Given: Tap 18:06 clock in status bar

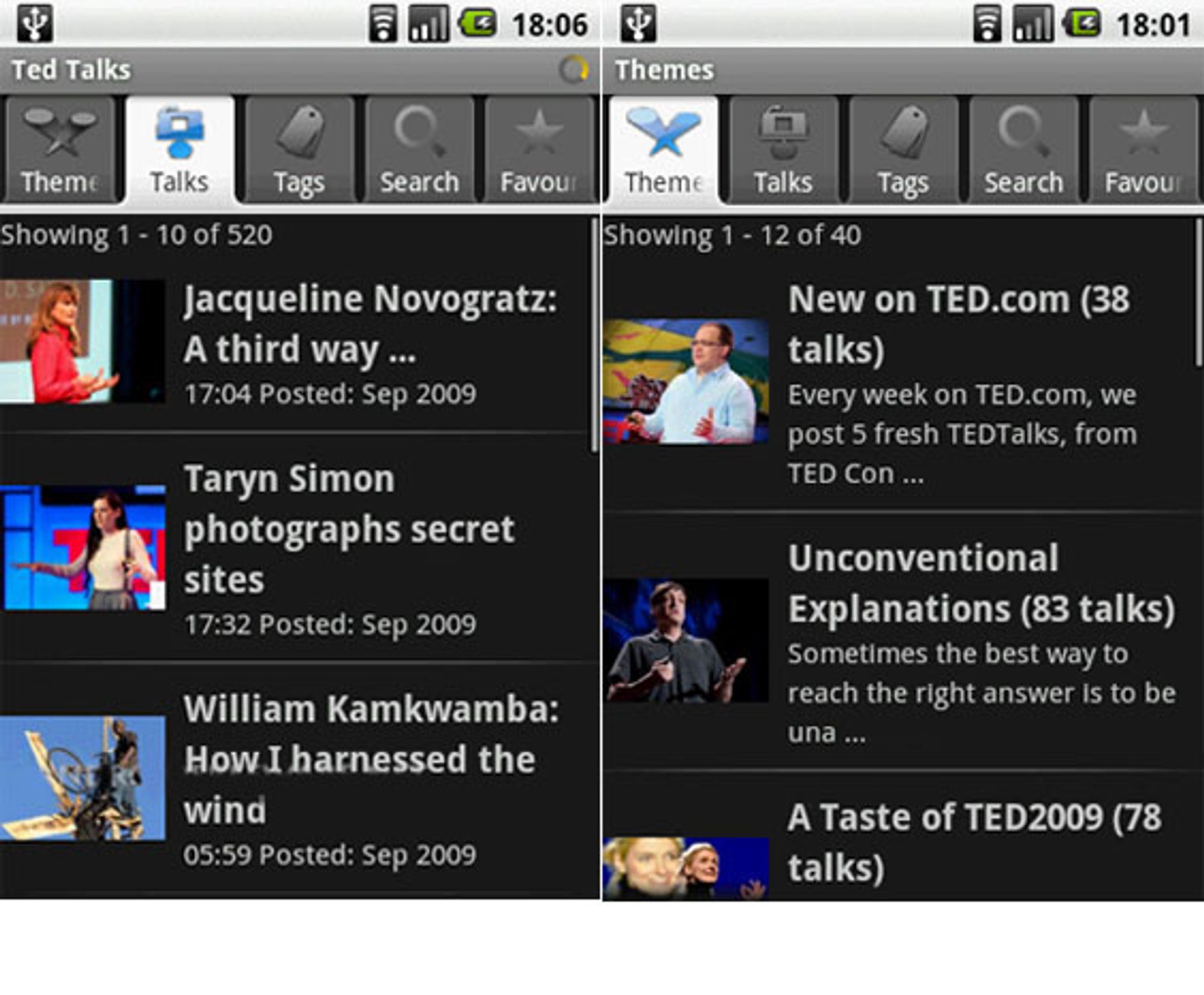Looking at the screenshot, I should pos(550,25).
